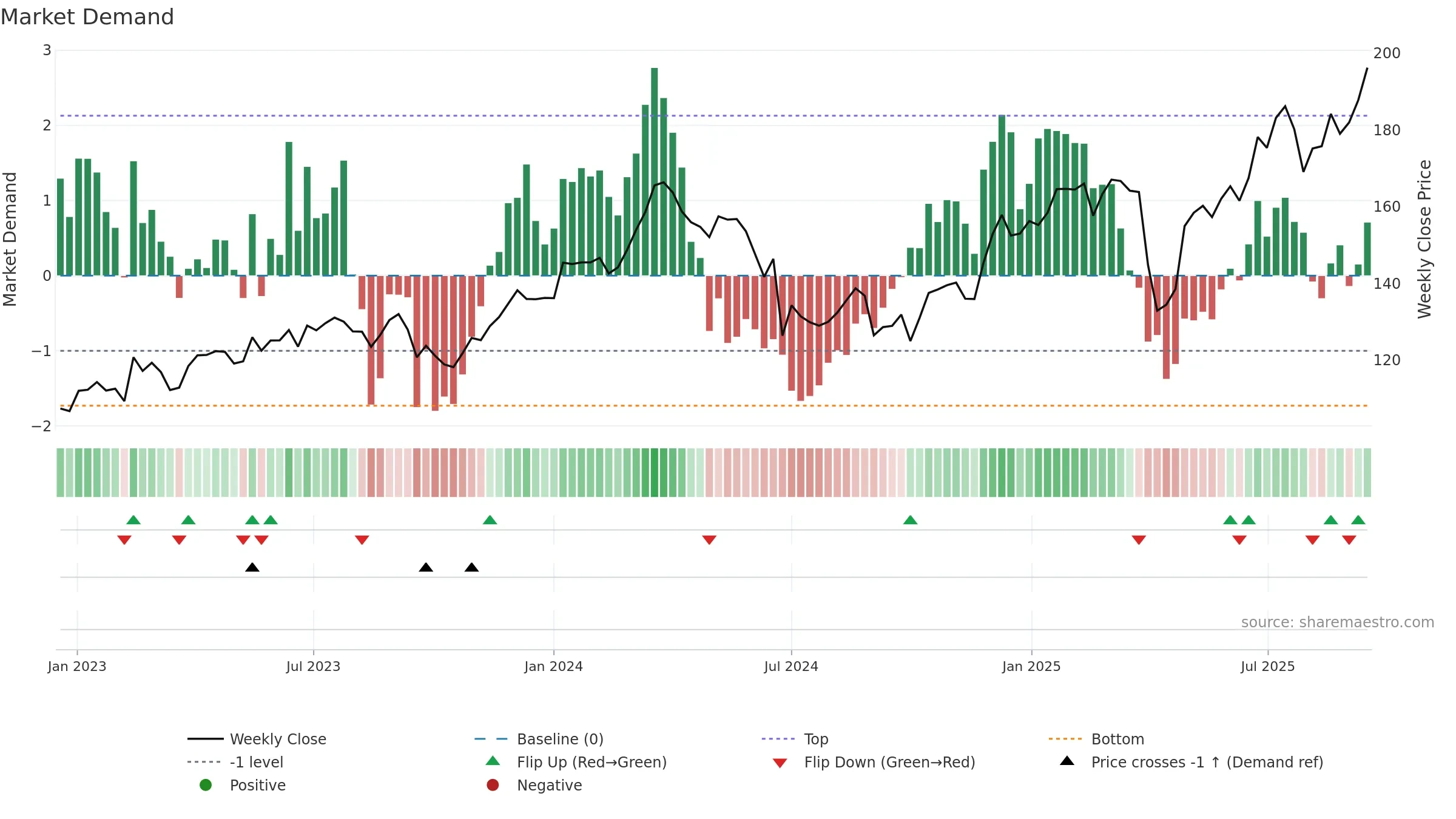
Task: Click the Market Demand chart title
Action: click(87, 17)
